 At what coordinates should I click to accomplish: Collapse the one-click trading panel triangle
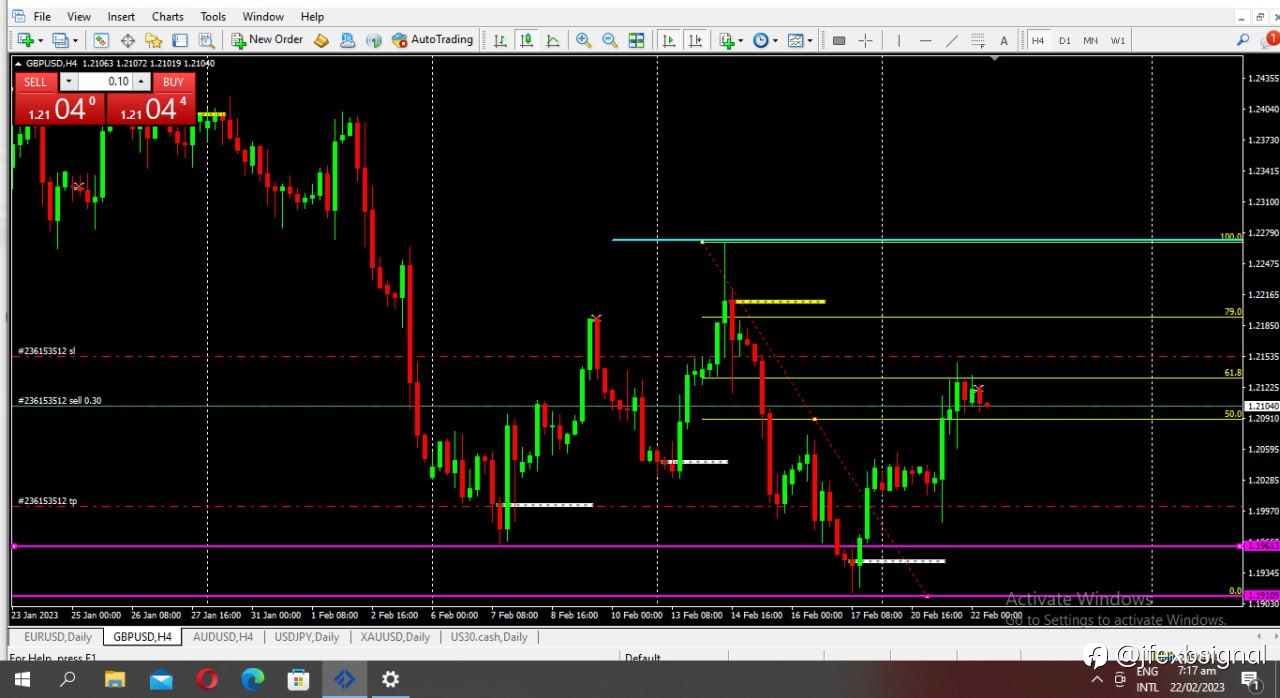[x=18, y=63]
